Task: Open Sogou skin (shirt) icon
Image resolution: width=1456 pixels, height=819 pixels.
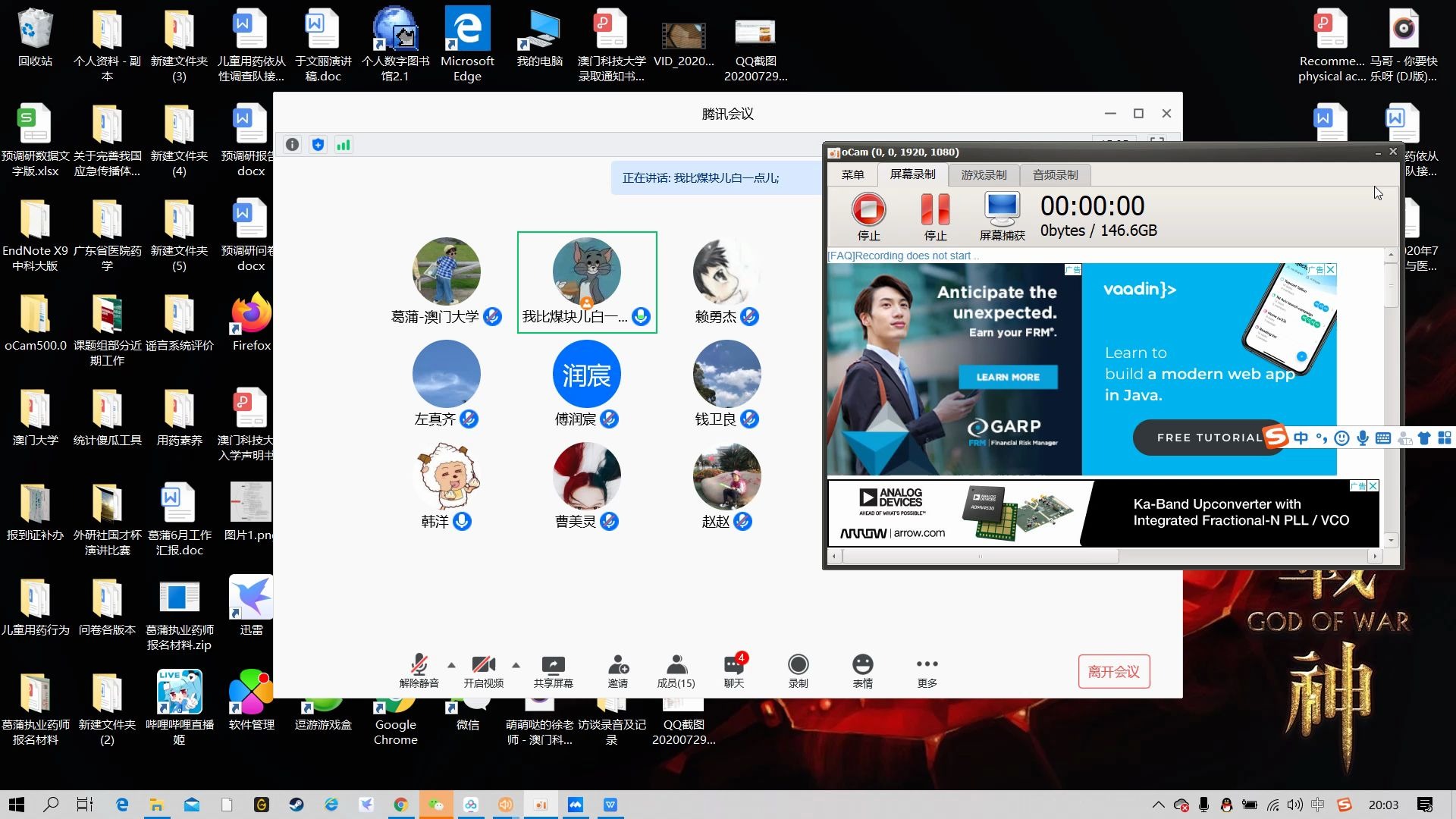Action: pyautogui.click(x=1424, y=438)
